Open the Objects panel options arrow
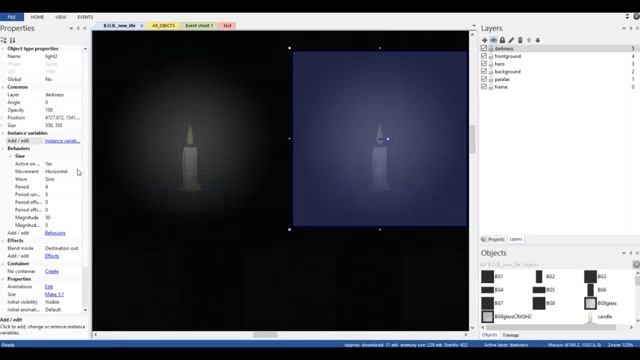This screenshot has width=640, height=360. pyautogui.click(x=624, y=253)
